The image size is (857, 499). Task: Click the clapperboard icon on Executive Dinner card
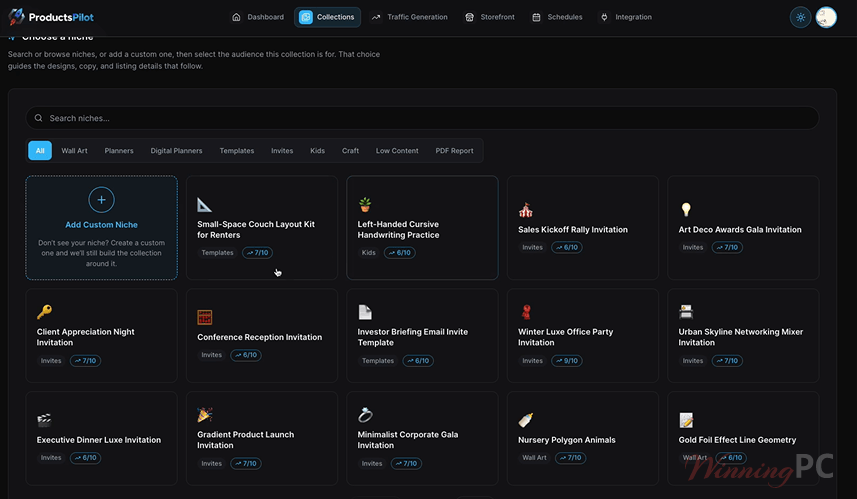tap(44, 420)
